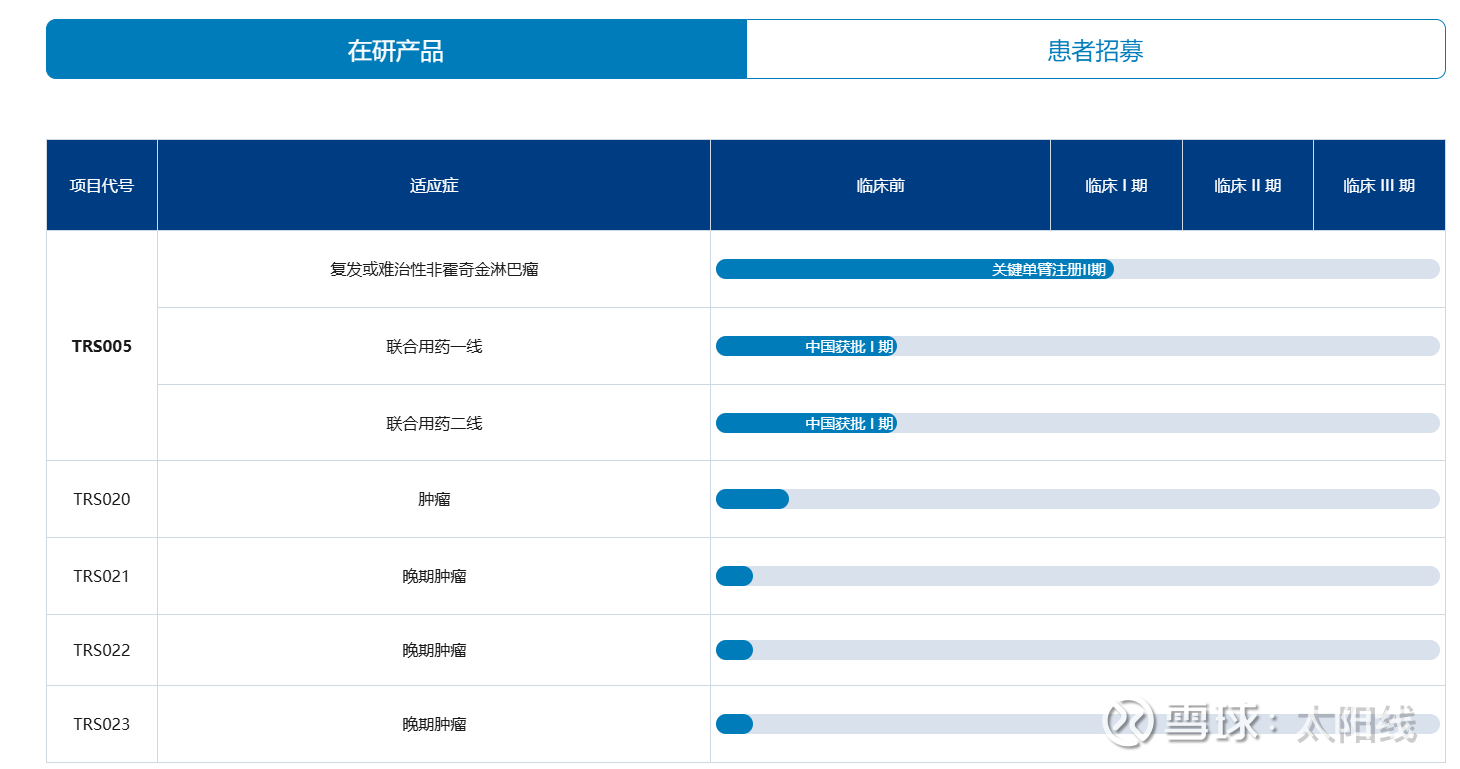Click the 适应症 column header
This screenshot has width=1460, height=769.
[x=434, y=185]
